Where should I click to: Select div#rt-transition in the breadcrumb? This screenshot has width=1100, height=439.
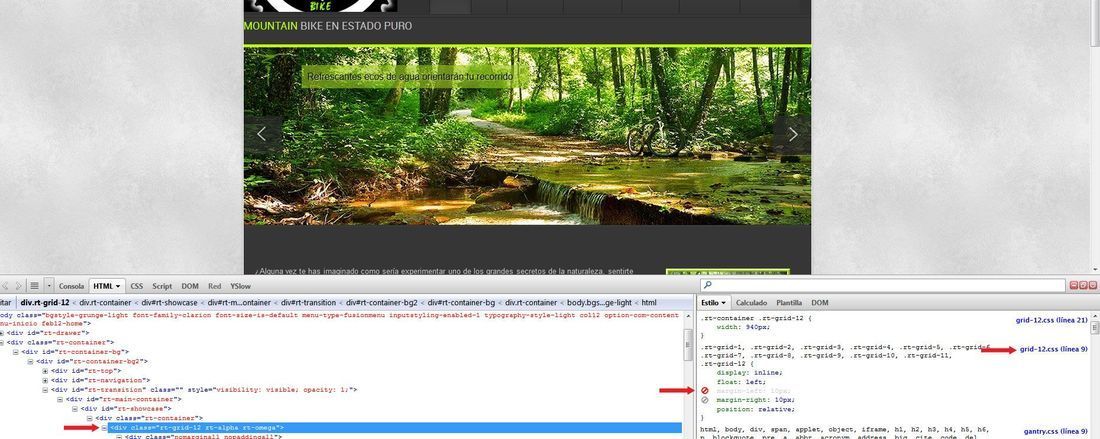tap(308, 303)
